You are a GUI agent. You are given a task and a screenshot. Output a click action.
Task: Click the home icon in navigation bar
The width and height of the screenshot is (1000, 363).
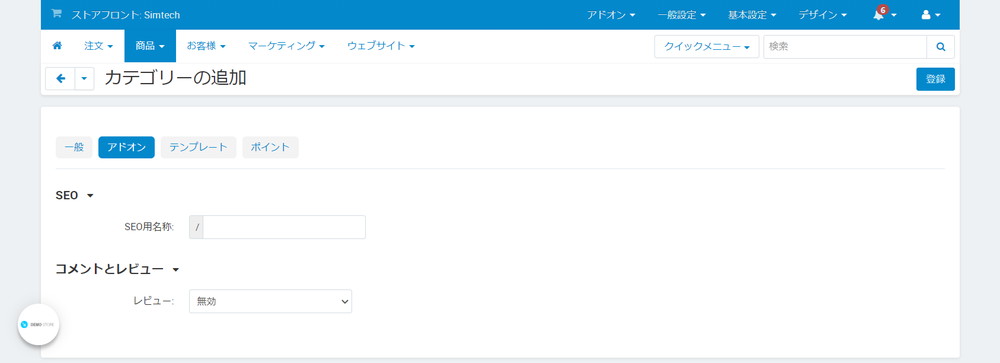coord(57,46)
